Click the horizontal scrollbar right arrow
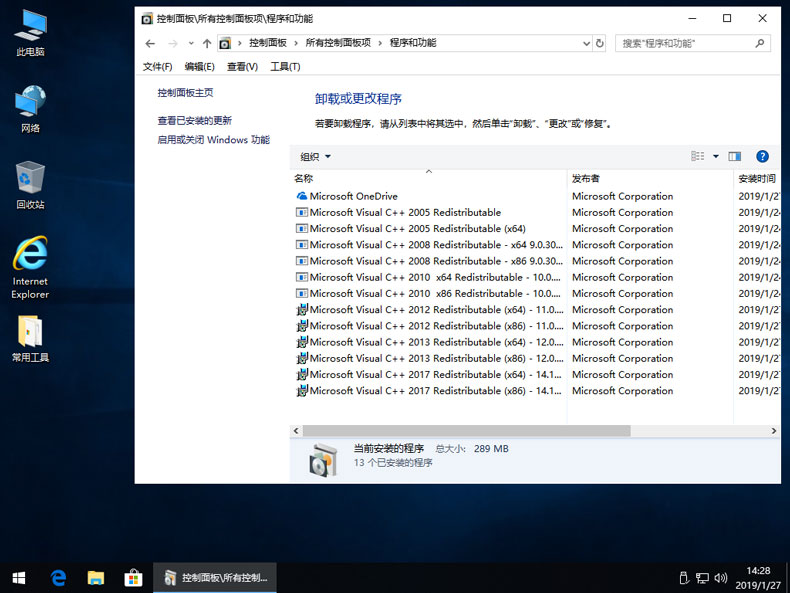 point(774,431)
